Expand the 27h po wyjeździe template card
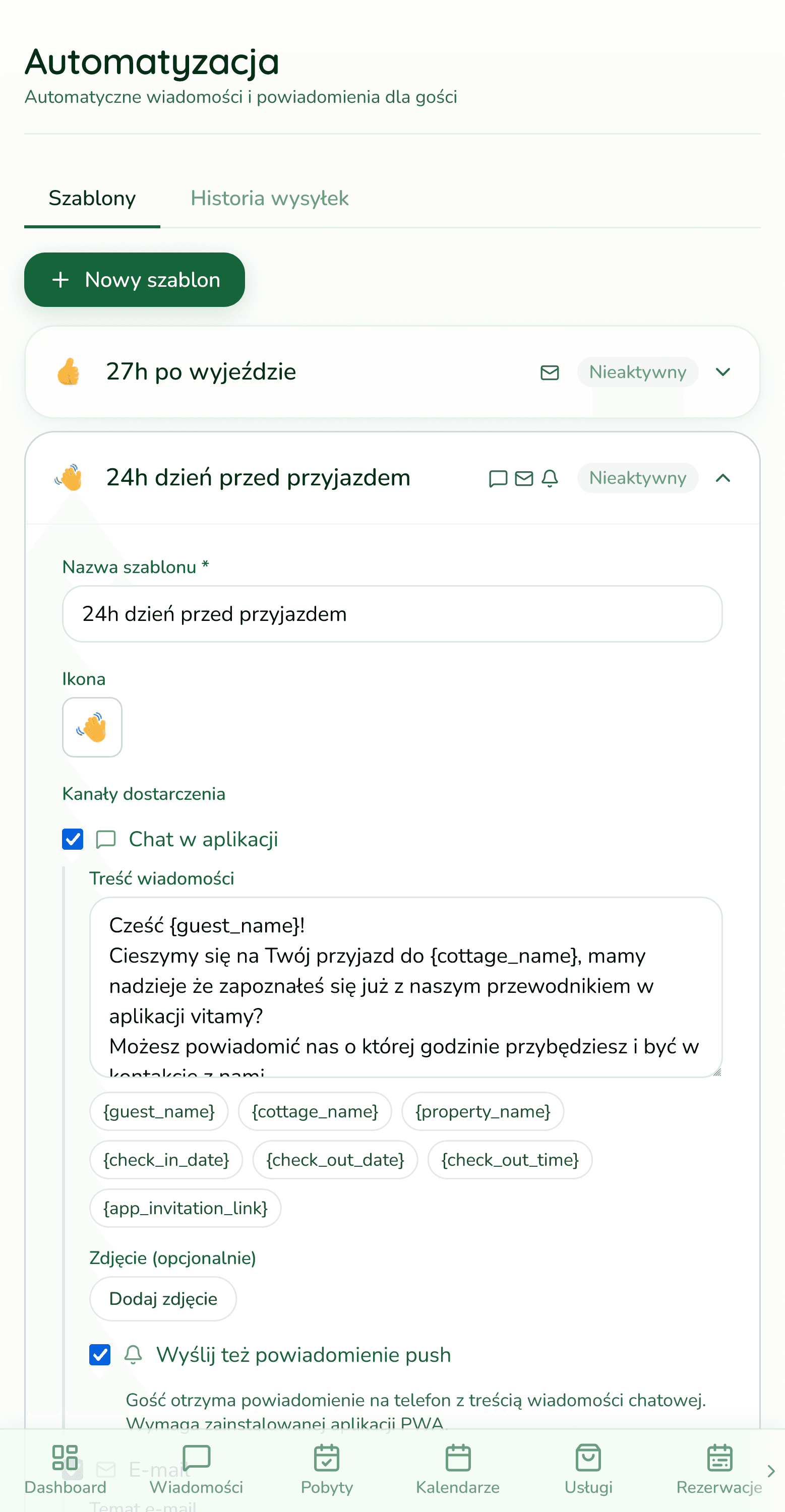The height and width of the screenshot is (1512, 785). click(x=723, y=371)
